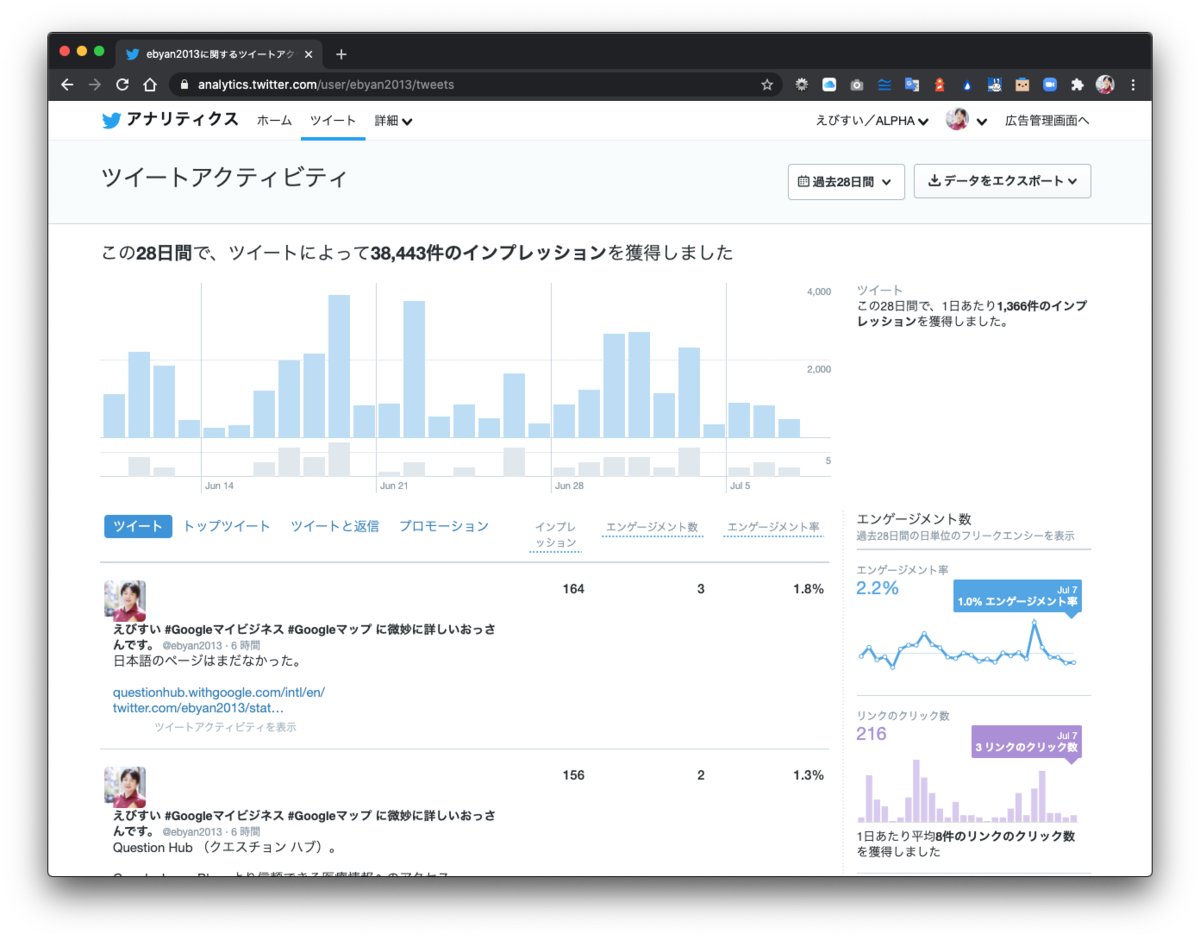1200x940 pixels.
Task: Click the Jul 7 engagement rate tooltip
Action: (x=1017, y=597)
